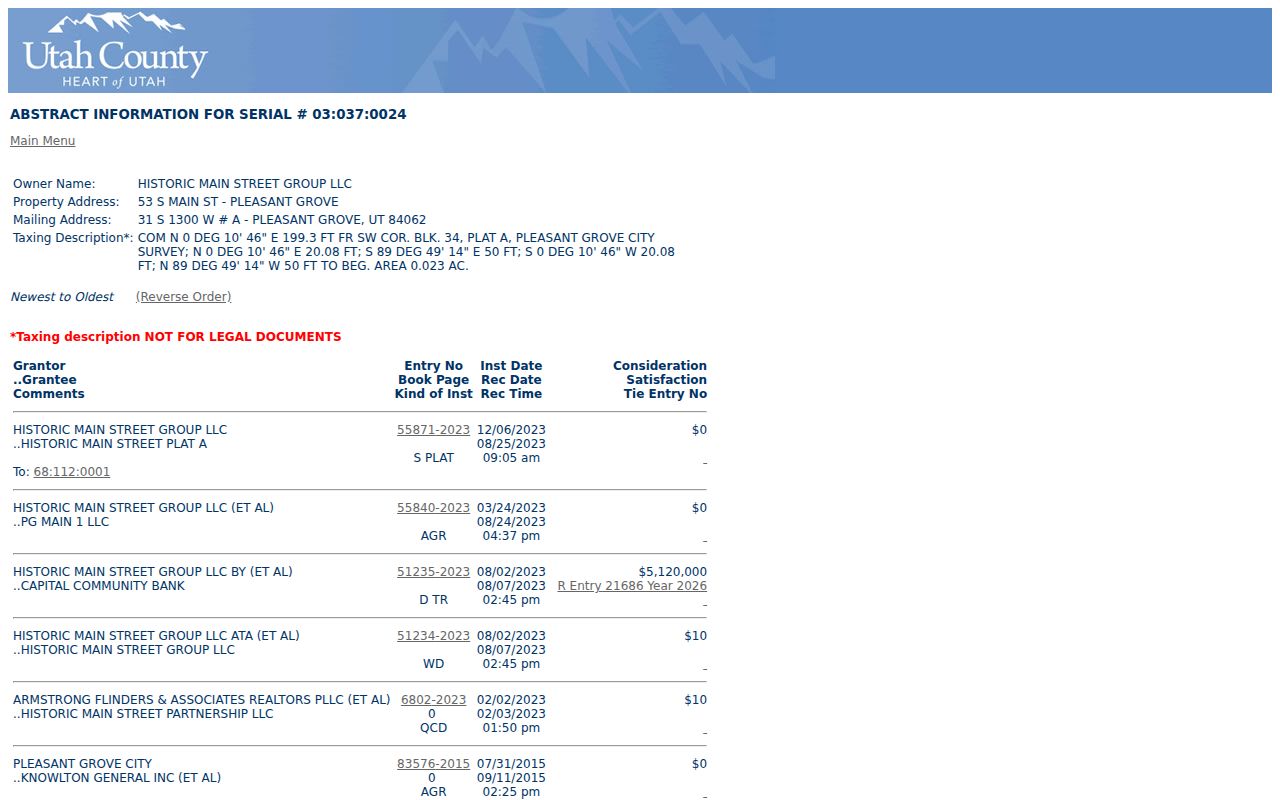
Task: Open entry number 83576-2015
Action: [x=433, y=764]
